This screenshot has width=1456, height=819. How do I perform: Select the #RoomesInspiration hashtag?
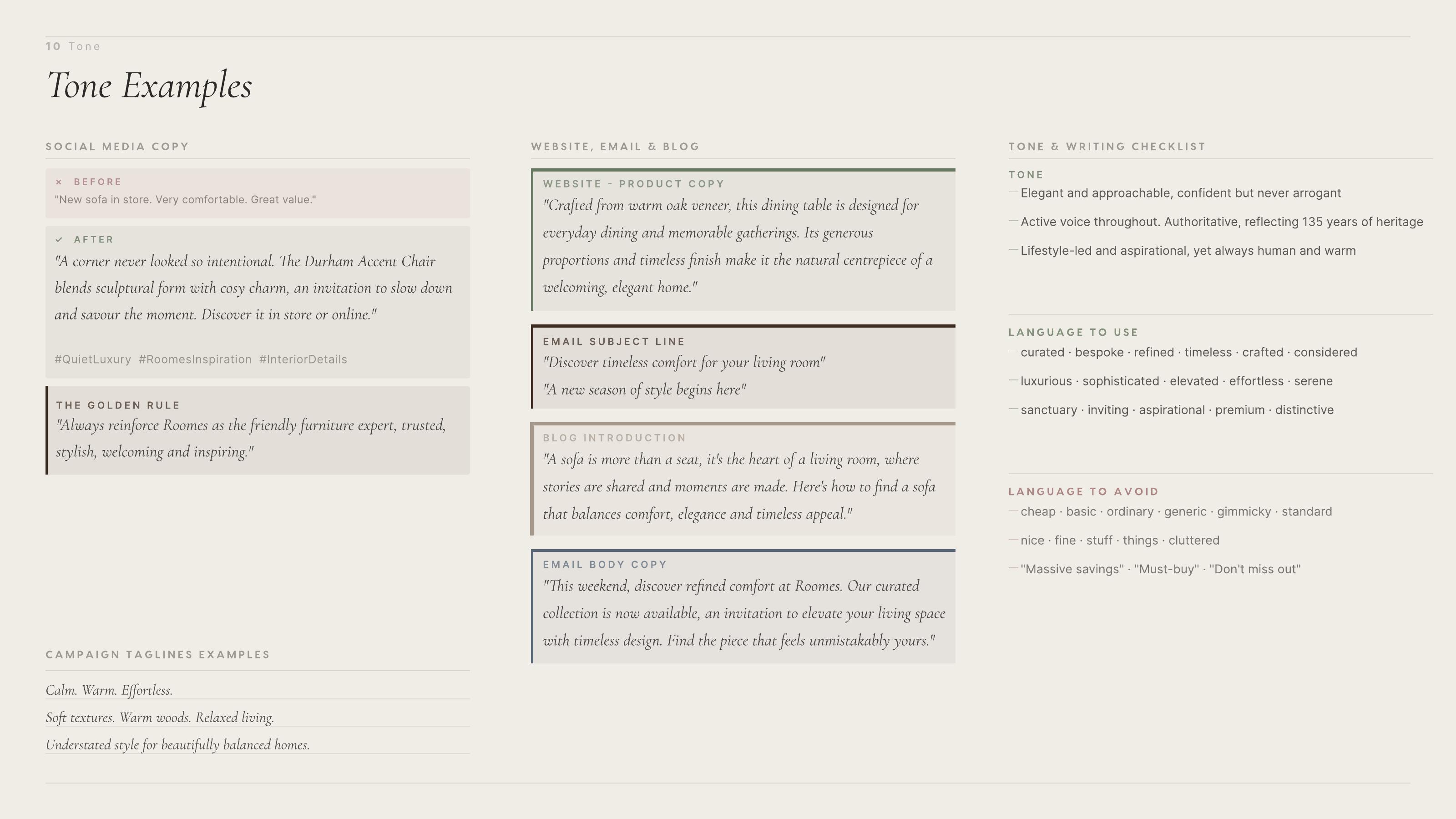point(195,359)
